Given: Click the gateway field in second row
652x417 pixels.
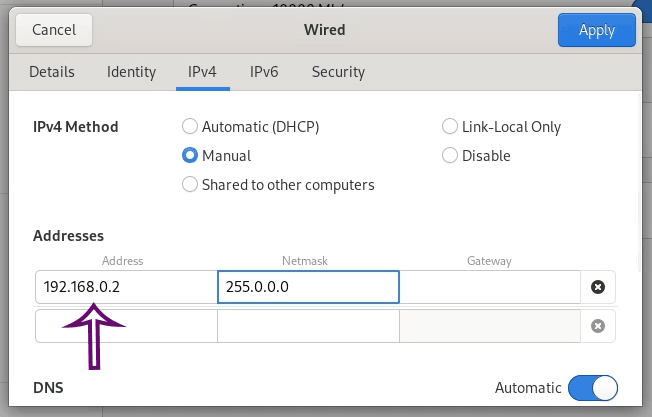Looking at the screenshot, I should [x=490, y=326].
